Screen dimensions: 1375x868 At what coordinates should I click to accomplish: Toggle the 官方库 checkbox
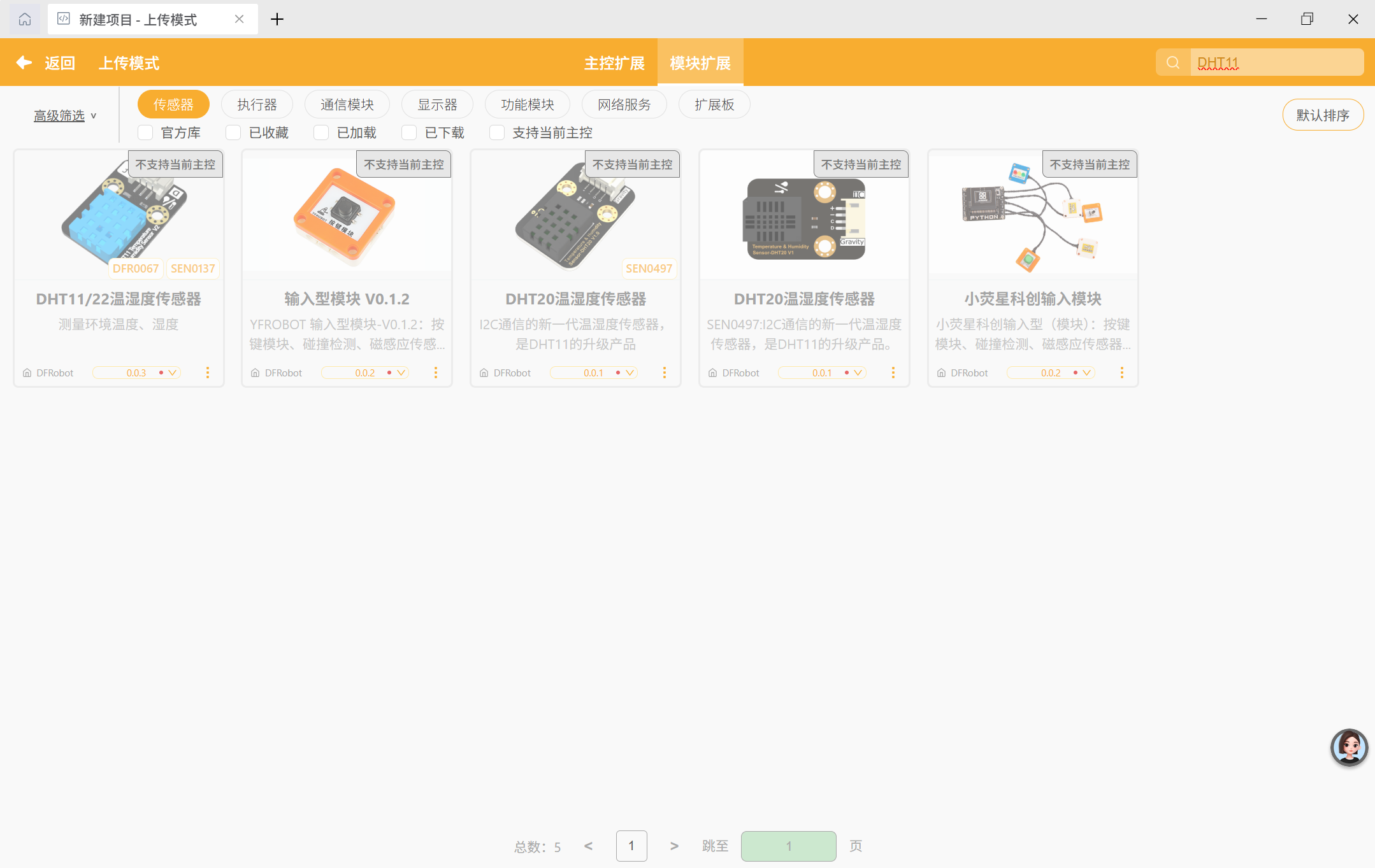[x=145, y=132]
